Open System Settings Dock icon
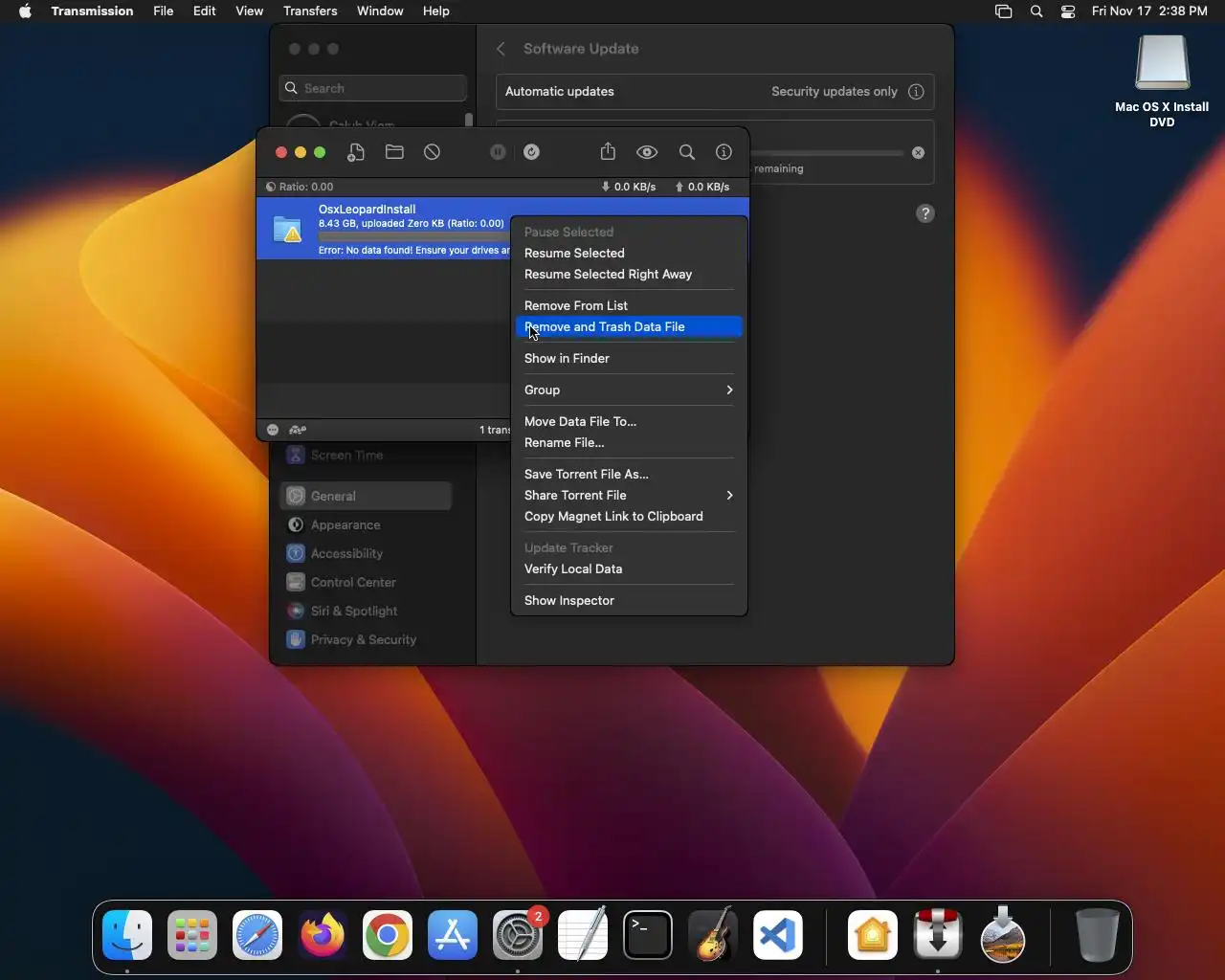 click(x=518, y=935)
